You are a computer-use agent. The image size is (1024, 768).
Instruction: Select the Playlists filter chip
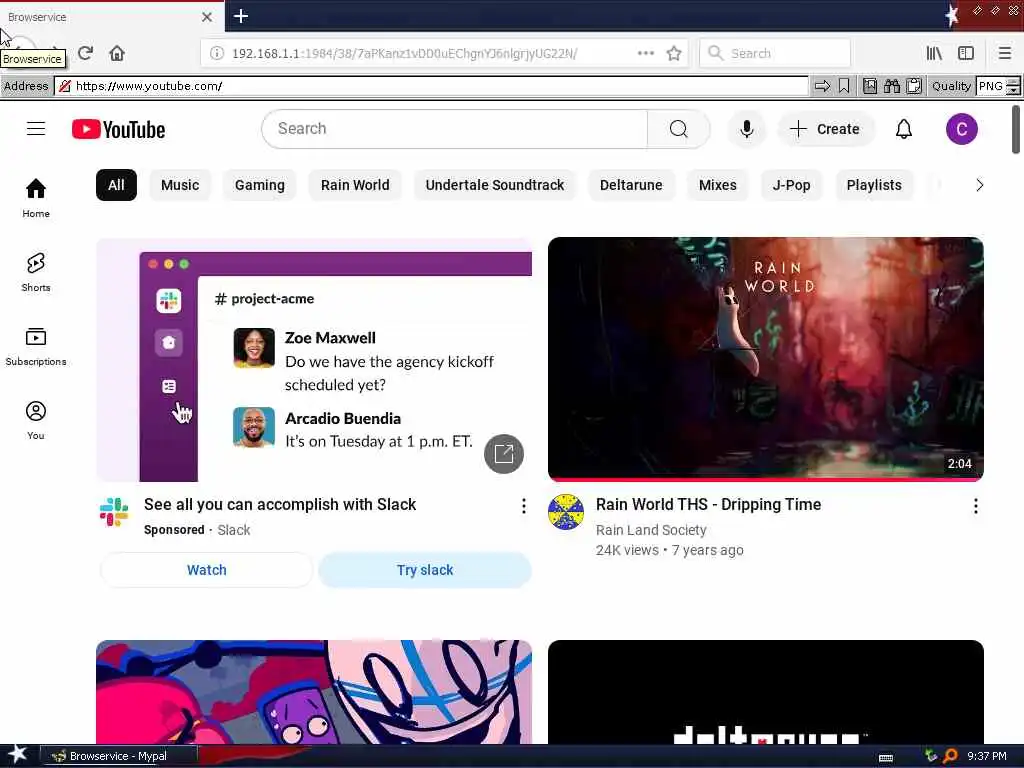click(x=874, y=185)
